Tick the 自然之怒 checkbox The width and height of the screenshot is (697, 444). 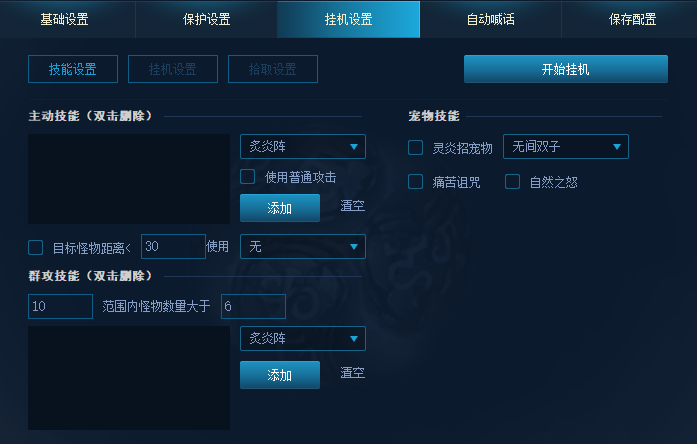(x=513, y=182)
